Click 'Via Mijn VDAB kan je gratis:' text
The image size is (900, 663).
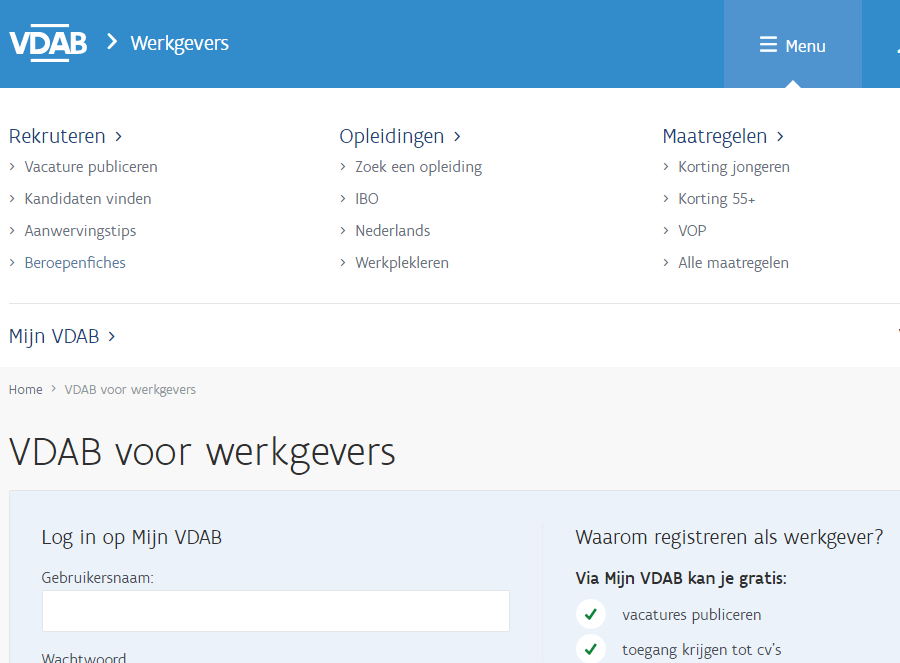click(681, 578)
